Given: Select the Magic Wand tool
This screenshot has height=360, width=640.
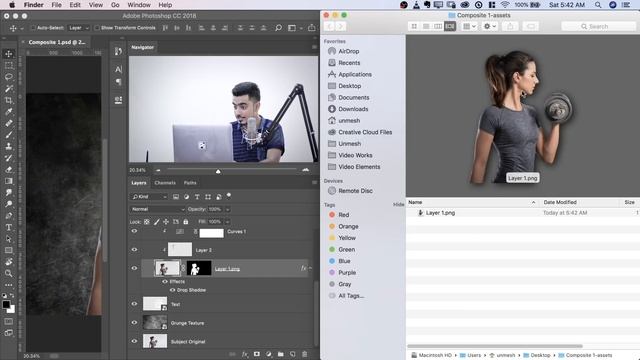Looking at the screenshot, I should click(x=9, y=88).
